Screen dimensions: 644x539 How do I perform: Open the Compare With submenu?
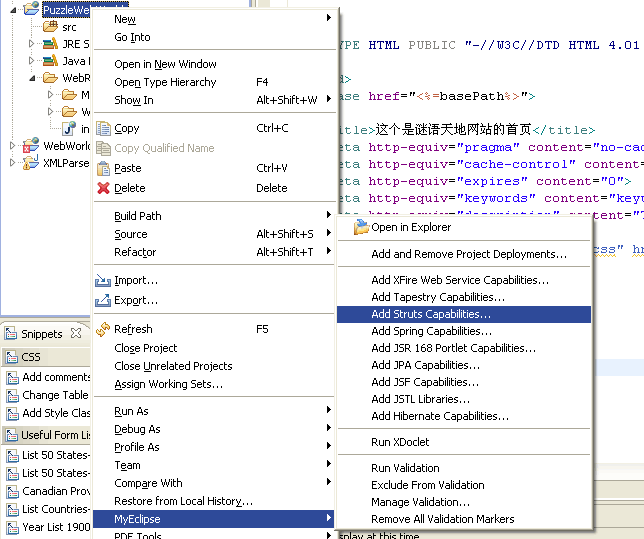tap(214, 483)
